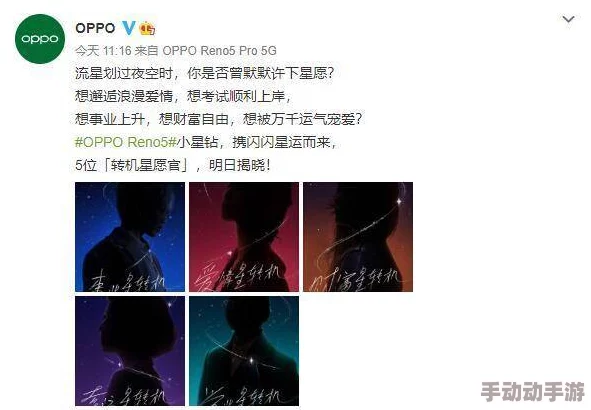Expand the post options chevron at top right

(568, 19)
